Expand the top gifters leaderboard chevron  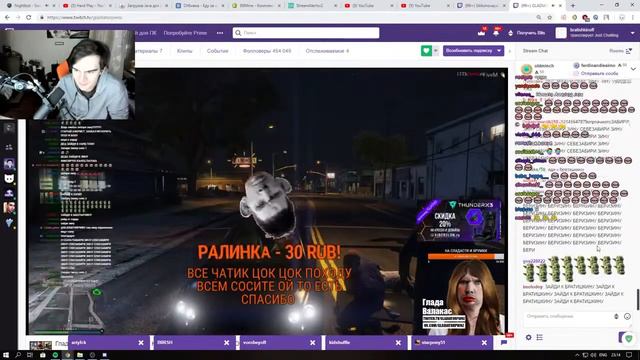[633, 69]
